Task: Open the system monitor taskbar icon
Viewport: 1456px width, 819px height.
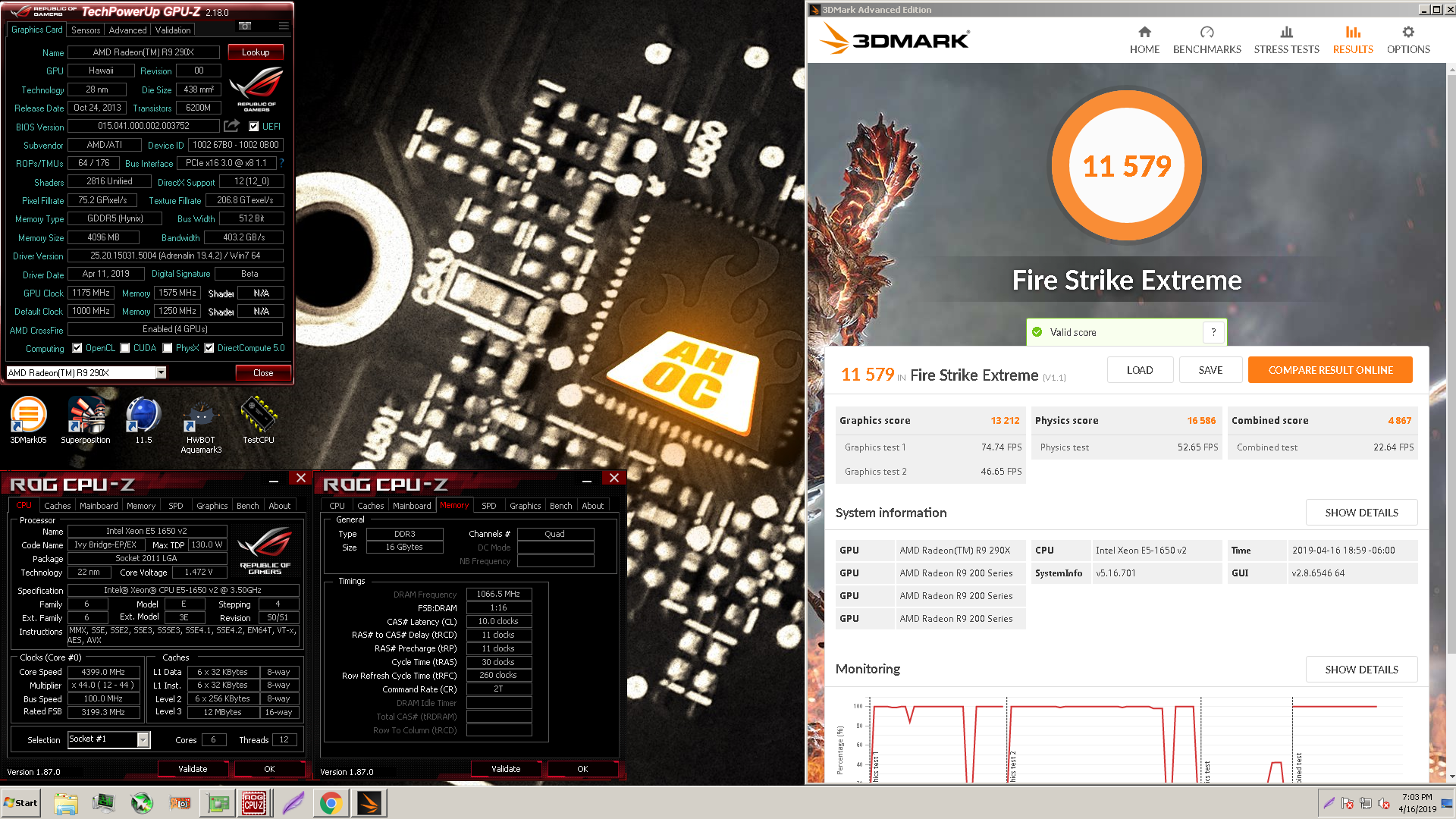Action: [x=104, y=803]
